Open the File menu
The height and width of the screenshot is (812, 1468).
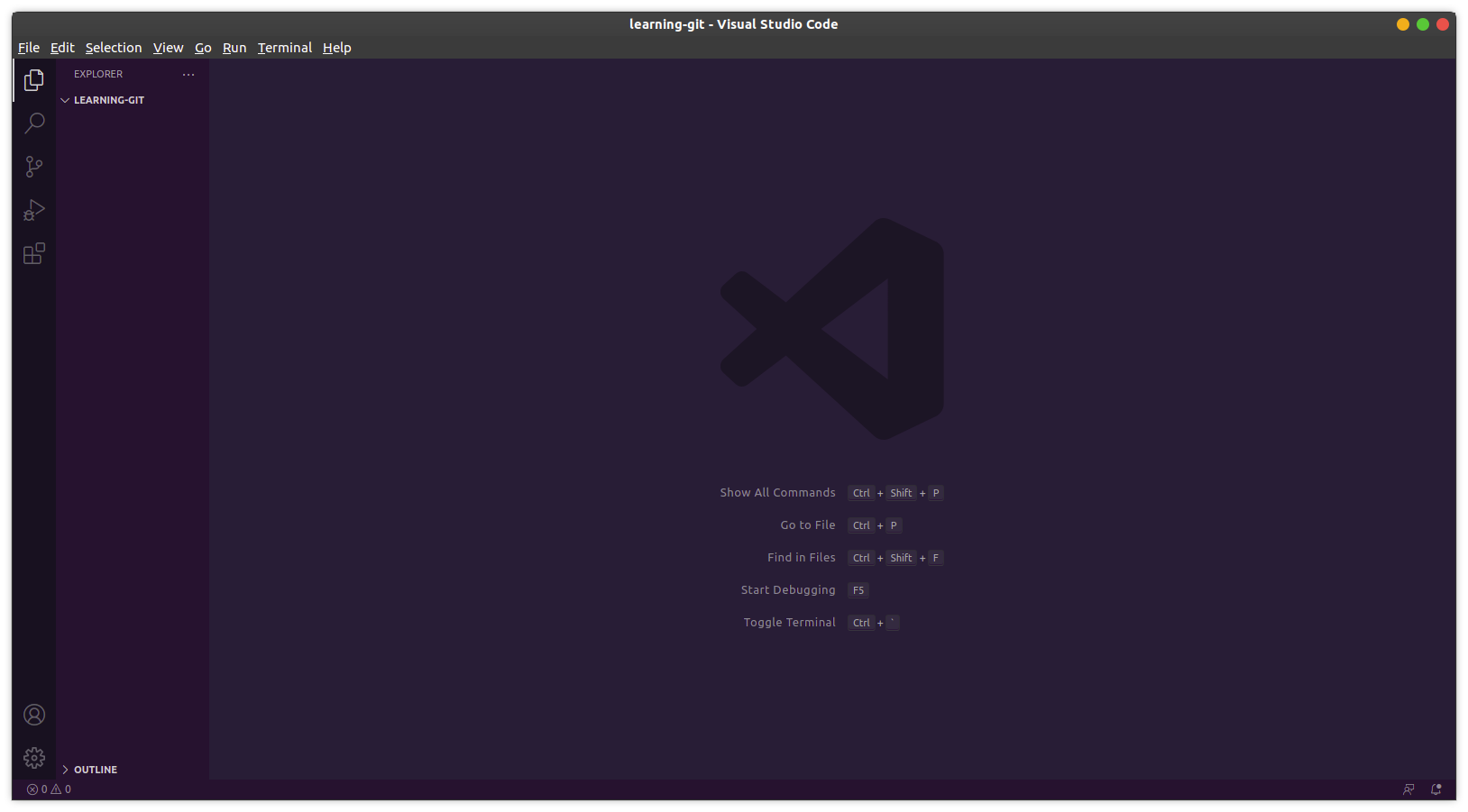(x=29, y=48)
